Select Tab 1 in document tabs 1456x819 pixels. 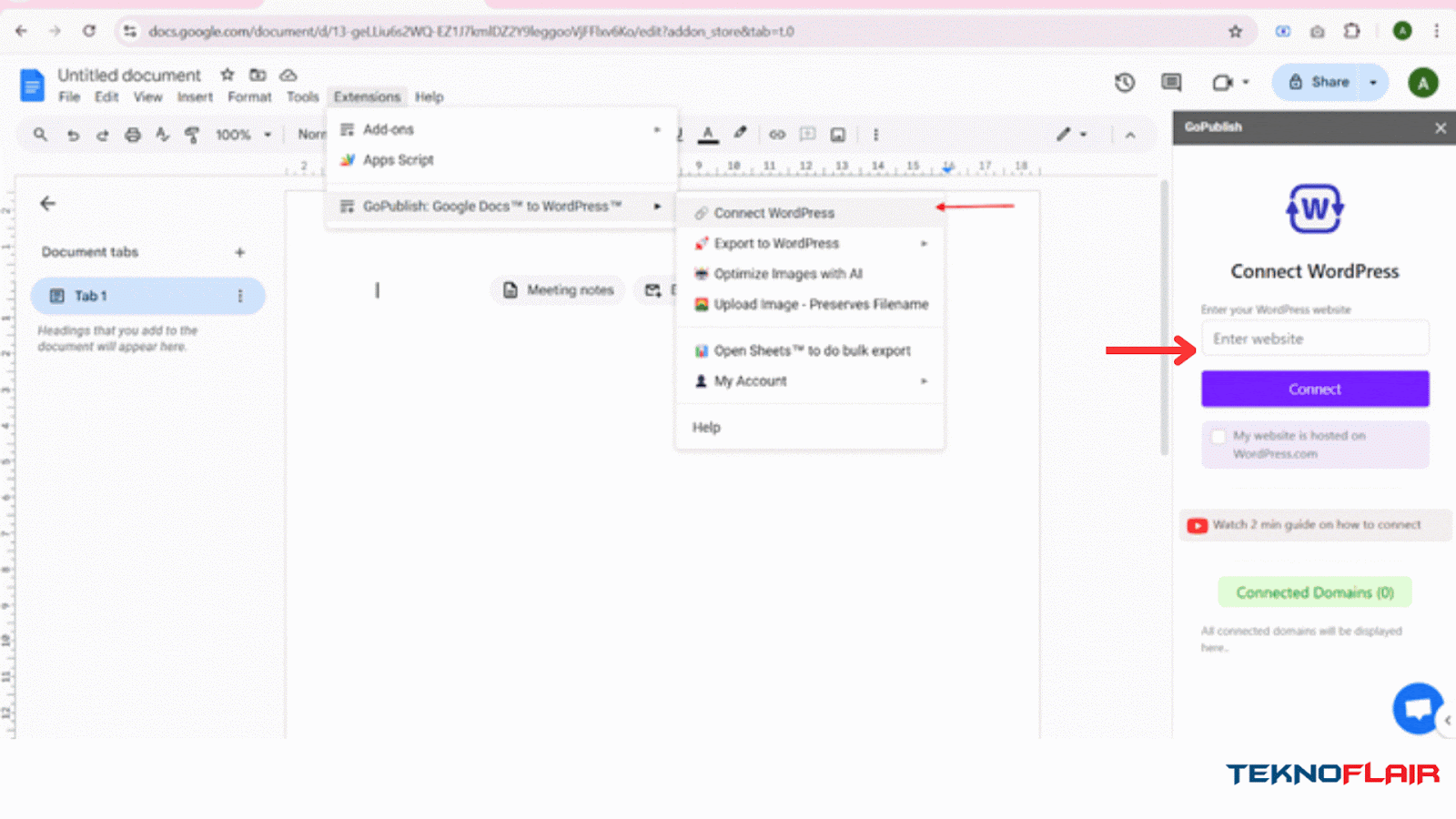click(148, 296)
